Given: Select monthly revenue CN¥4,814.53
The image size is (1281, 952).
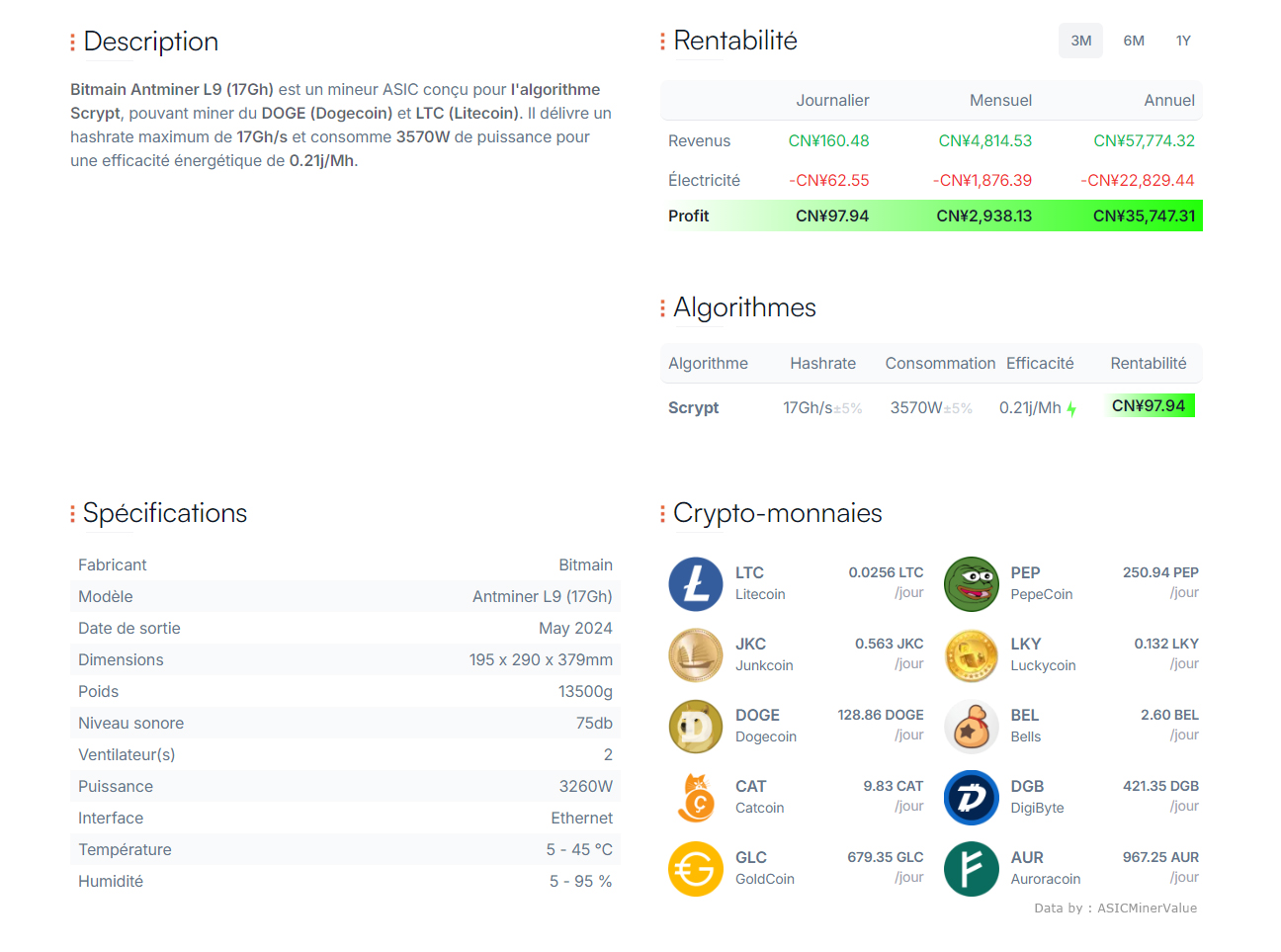Looking at the screenshot, I should point(984,140).
